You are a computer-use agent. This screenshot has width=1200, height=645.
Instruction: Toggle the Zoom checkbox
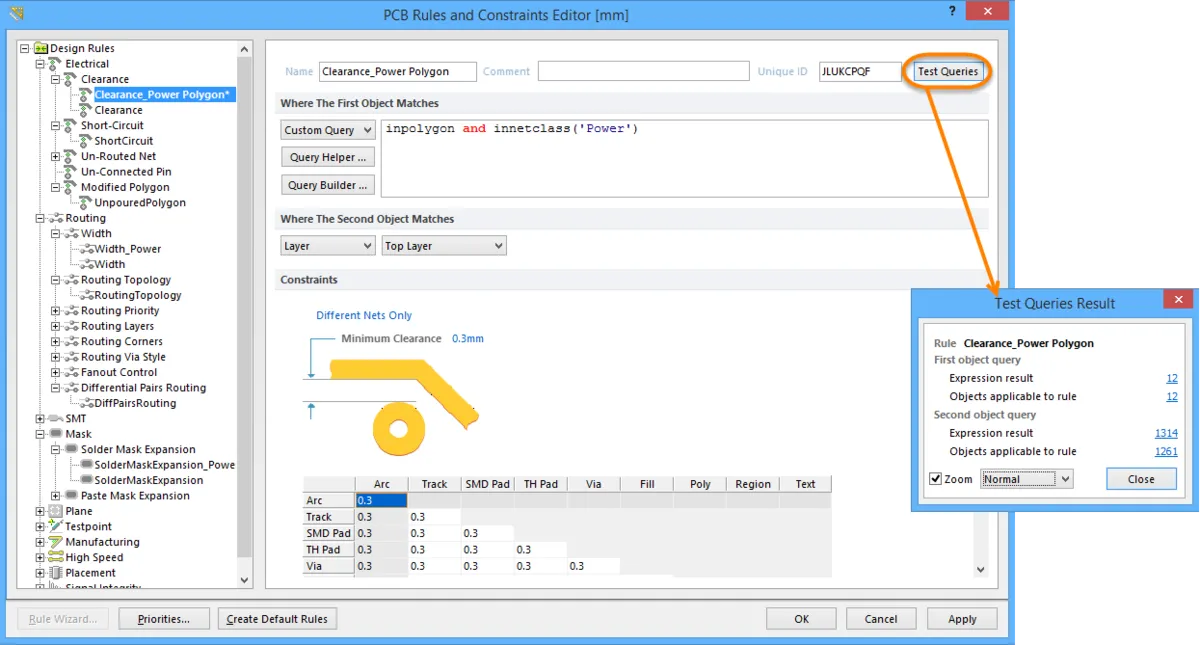pyautogui.click(x=935, y=479)
